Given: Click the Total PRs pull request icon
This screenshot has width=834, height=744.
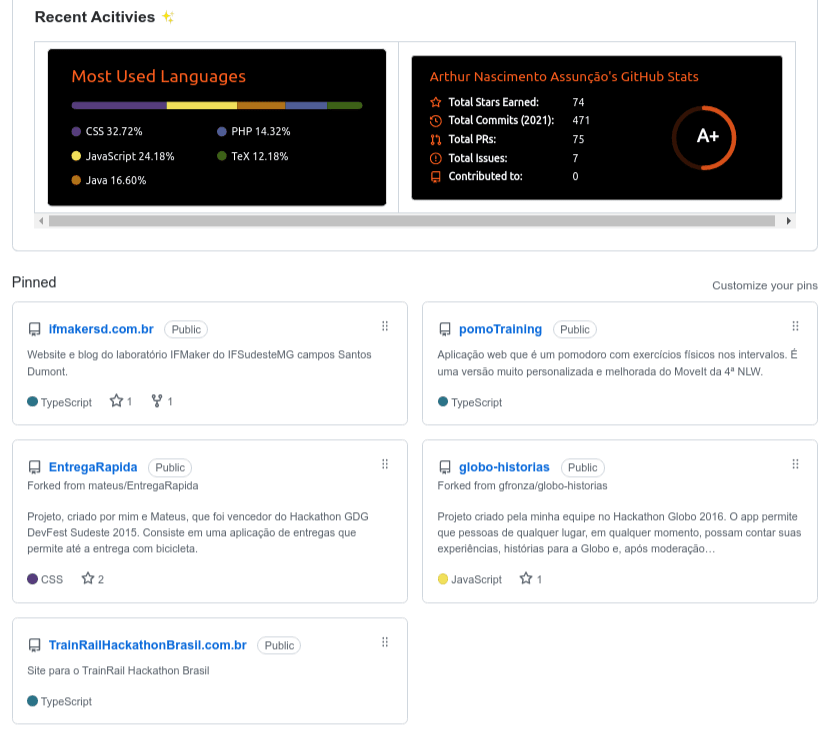Looking at the screenshot, I should [436, 140].
